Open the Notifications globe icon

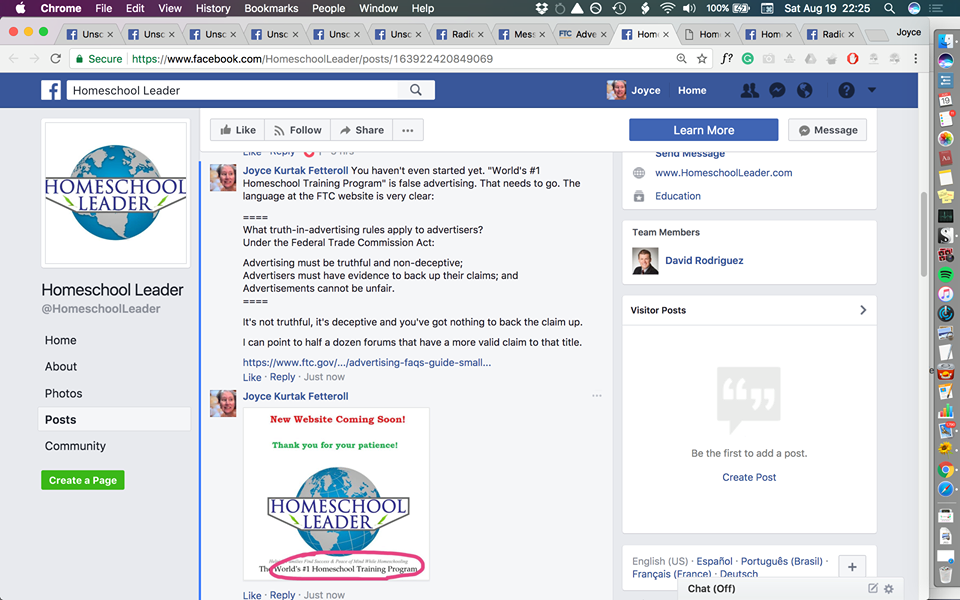coord(804,91)
